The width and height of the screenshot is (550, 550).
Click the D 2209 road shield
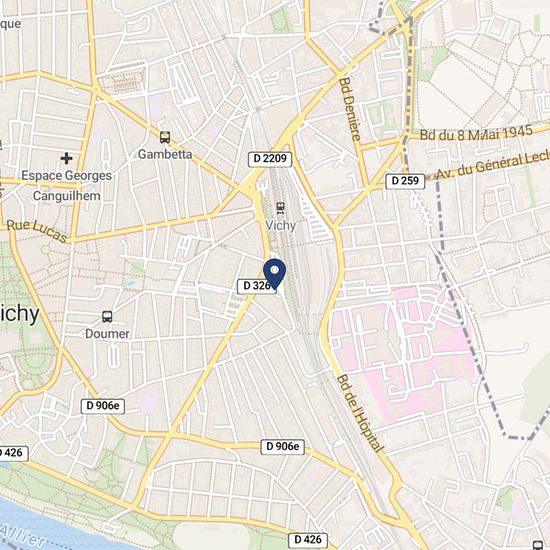coord(270,159)
